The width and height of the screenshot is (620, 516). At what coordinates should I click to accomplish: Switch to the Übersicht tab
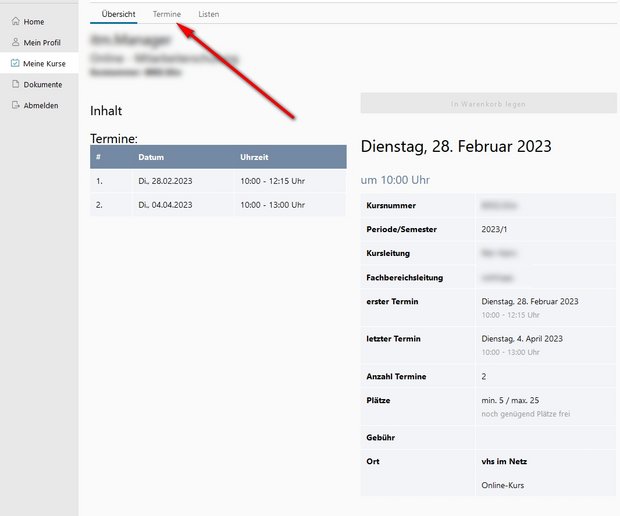(x=118, y=14)
